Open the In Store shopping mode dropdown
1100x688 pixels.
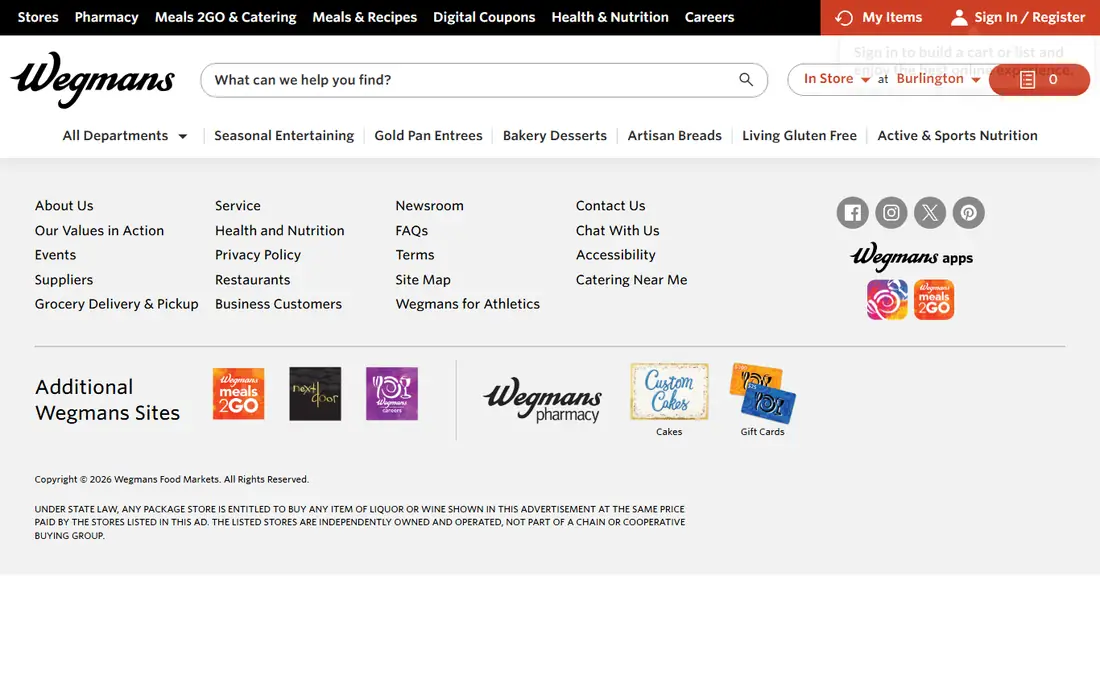click(x=837, y=79)
